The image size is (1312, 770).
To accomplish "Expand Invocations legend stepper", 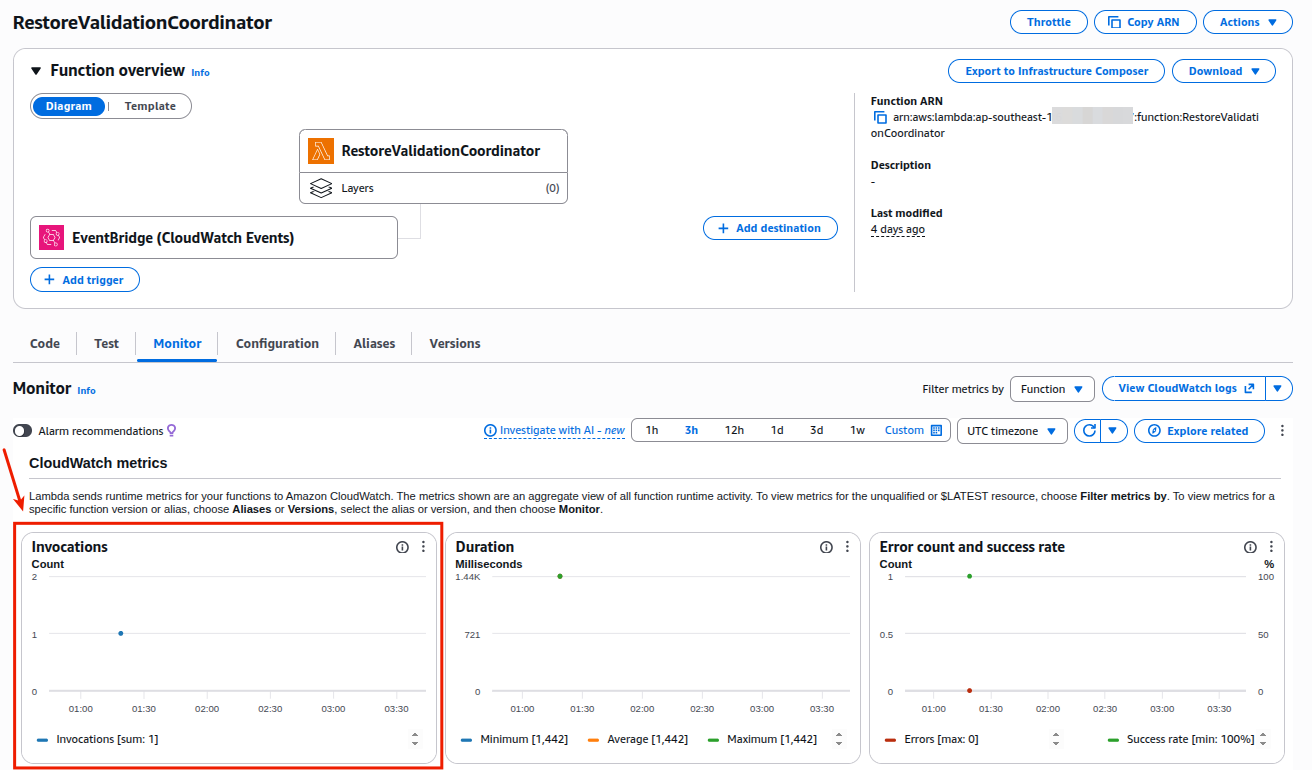I will pos(415,739).
